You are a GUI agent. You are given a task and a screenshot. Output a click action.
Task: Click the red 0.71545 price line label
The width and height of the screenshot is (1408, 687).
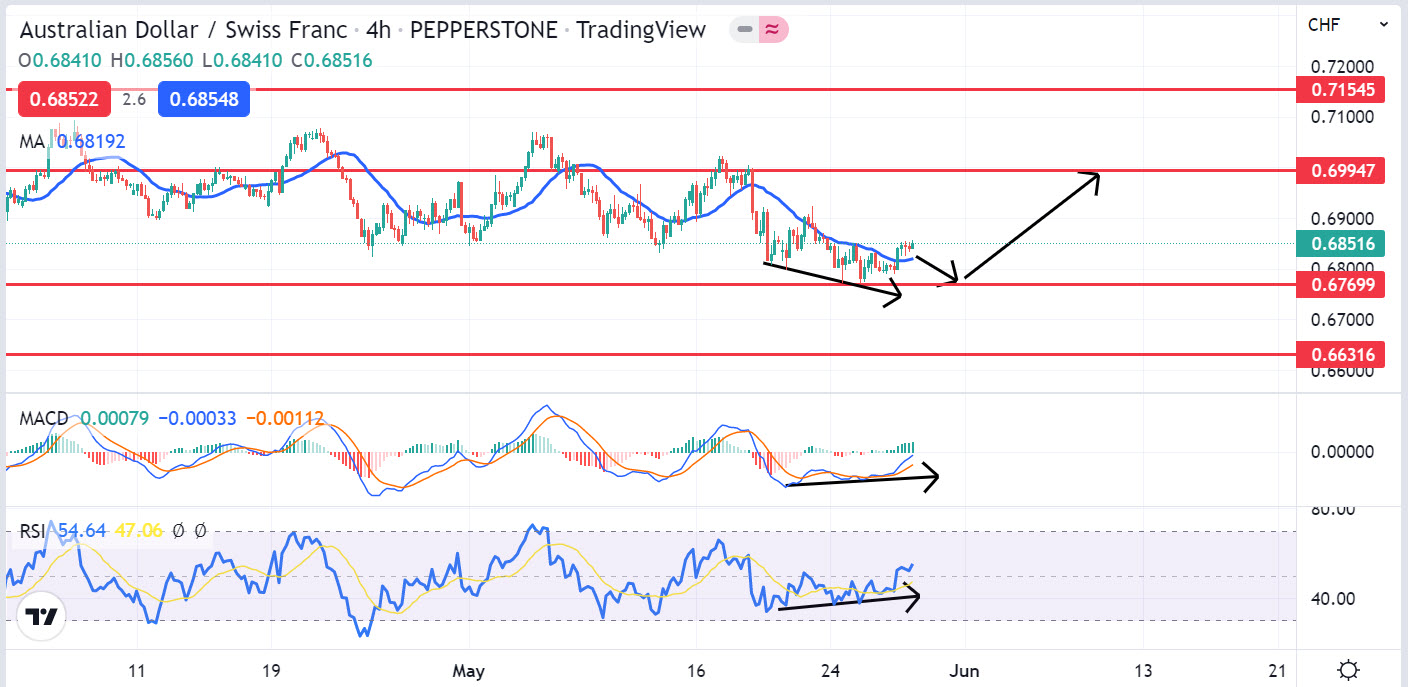click(x=1341, y=89)
